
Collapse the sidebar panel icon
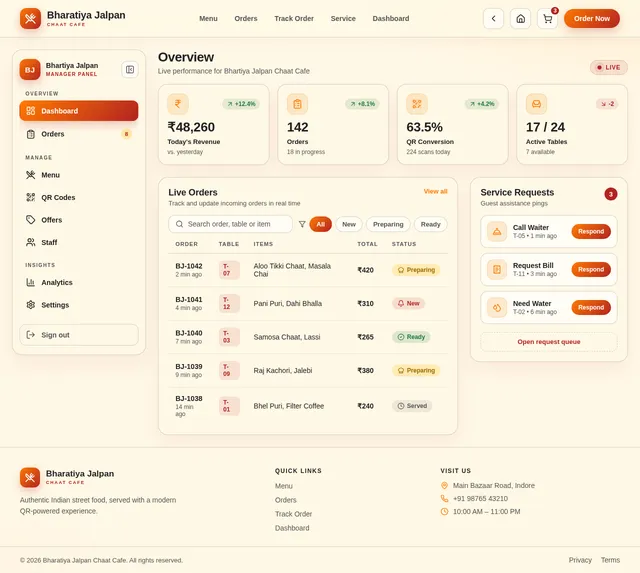coord(130,70)
